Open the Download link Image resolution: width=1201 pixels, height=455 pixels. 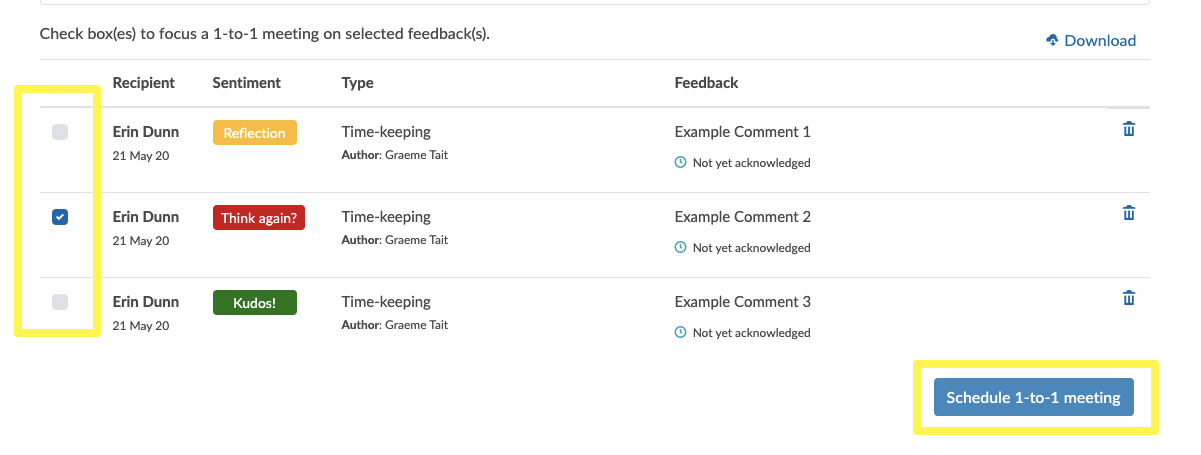1091,41
